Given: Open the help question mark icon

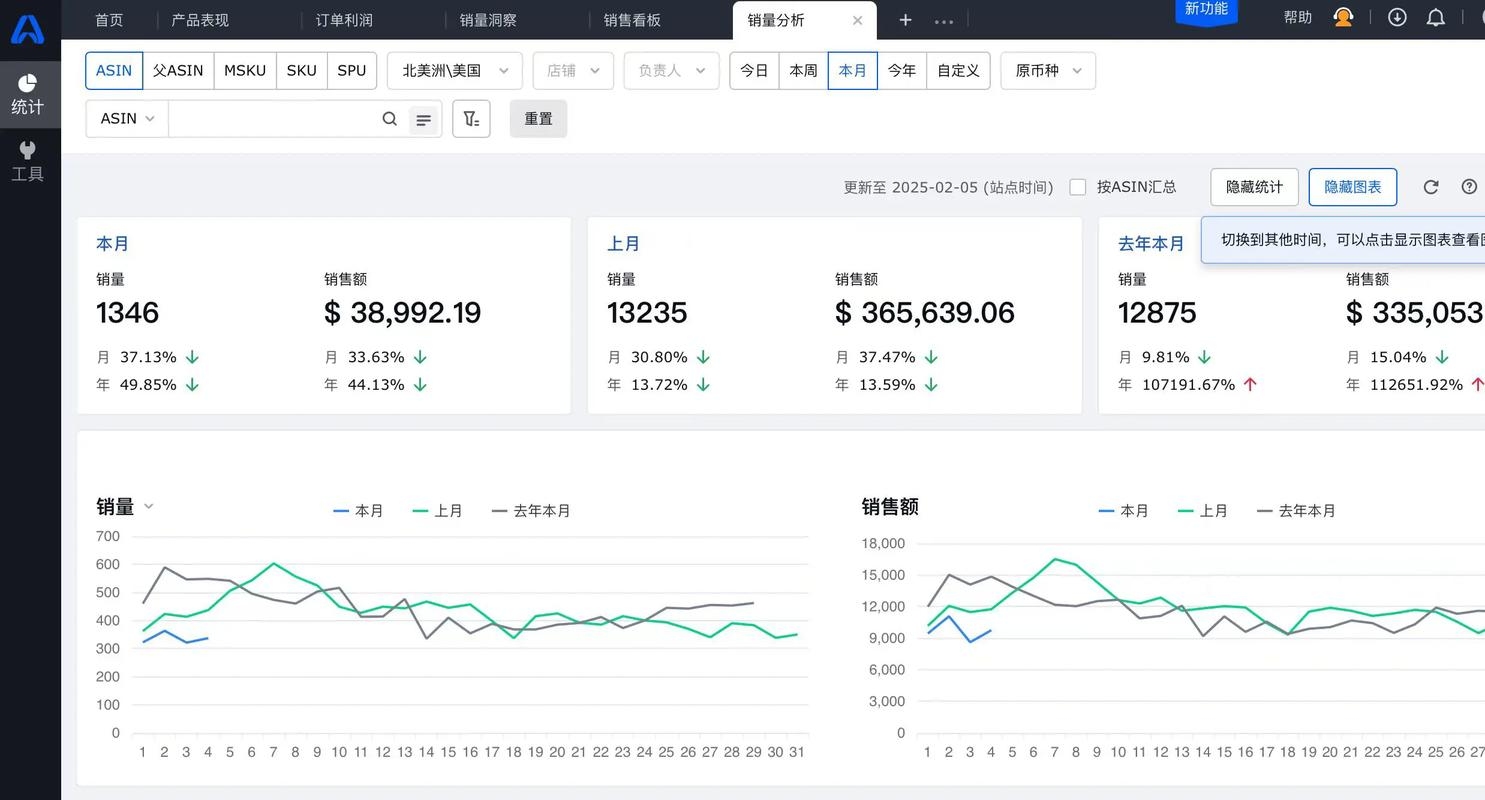Looking at the screenshot, I should tap(1469, 187).
